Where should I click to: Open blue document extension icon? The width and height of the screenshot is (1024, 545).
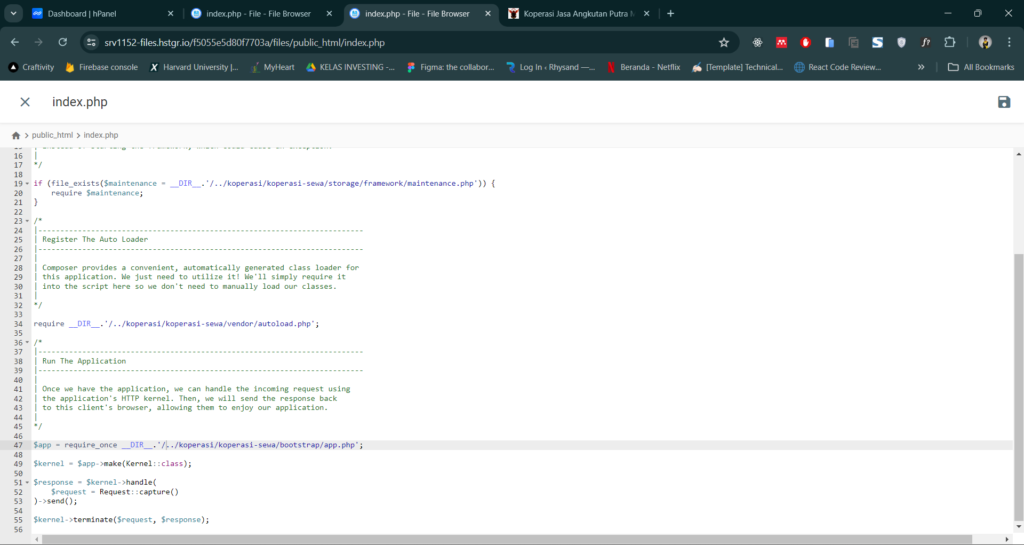(829, 42)
